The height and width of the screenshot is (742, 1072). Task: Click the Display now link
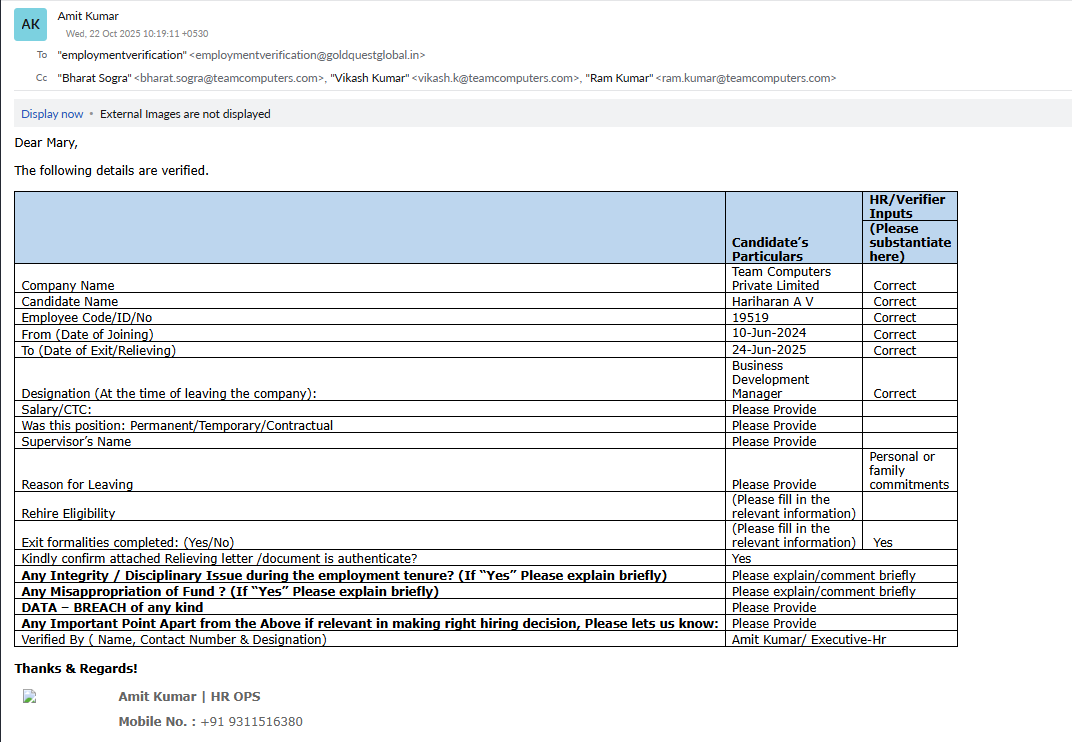[x=52, y=114]
